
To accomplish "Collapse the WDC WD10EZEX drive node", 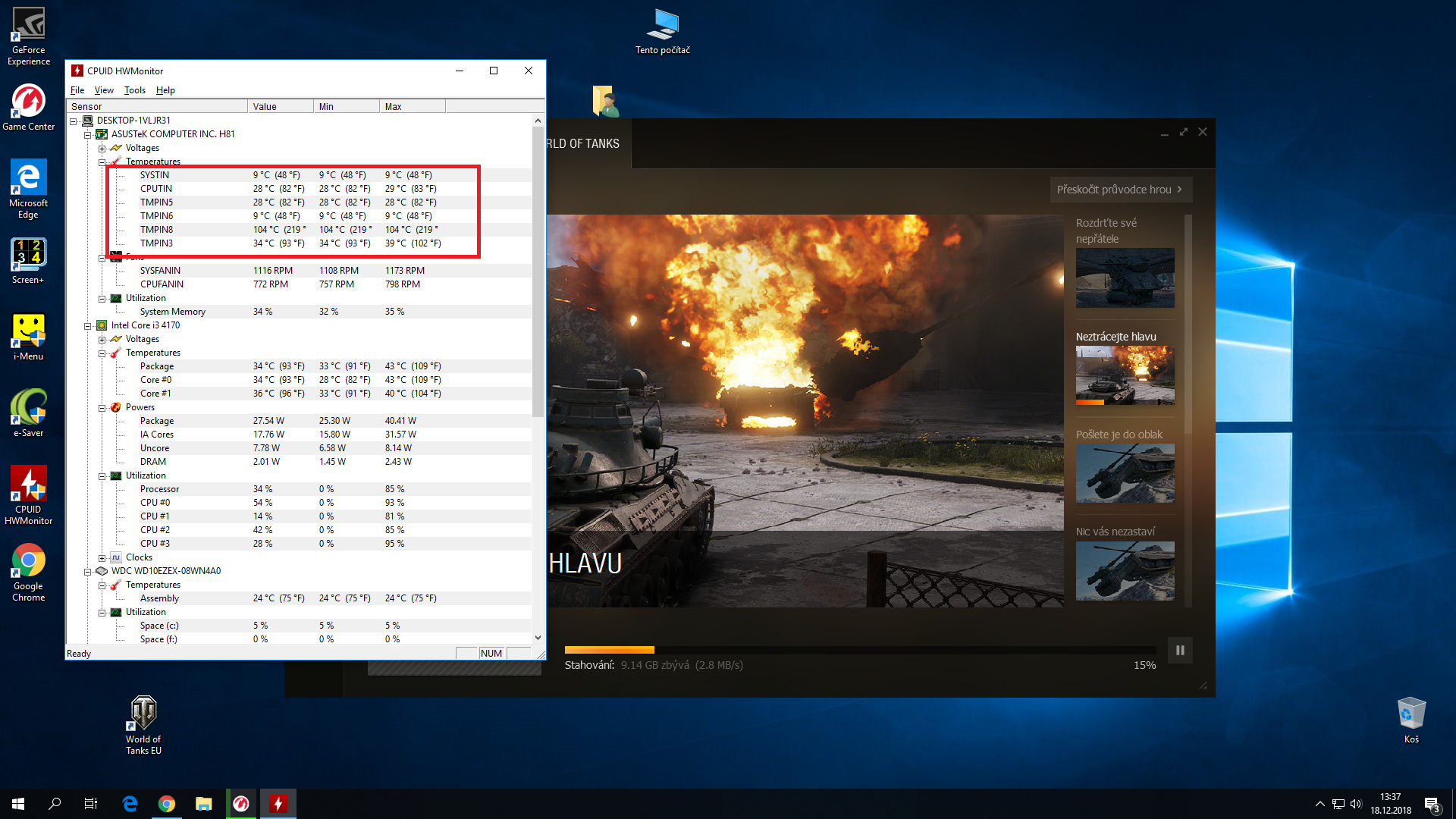I will click(x=88, y=572).
